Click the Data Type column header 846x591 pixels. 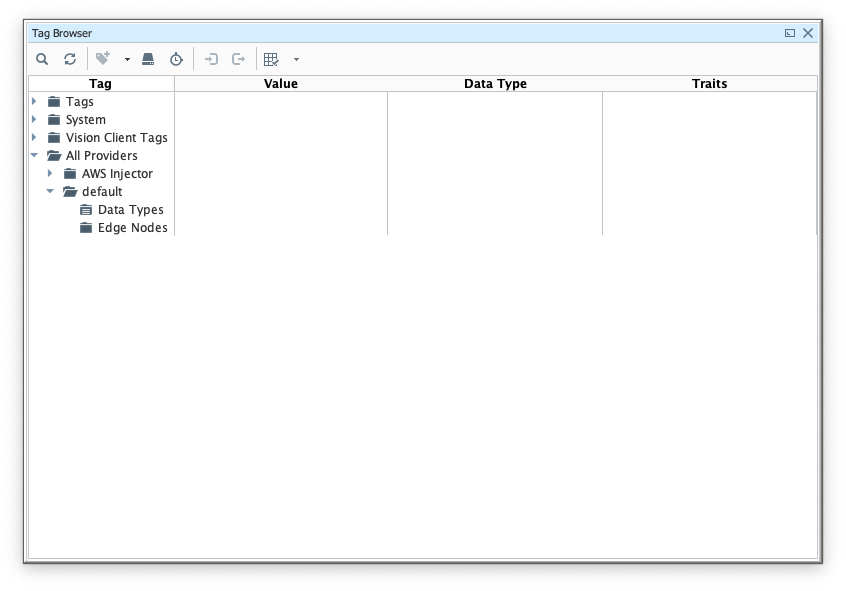click(495, 84)
